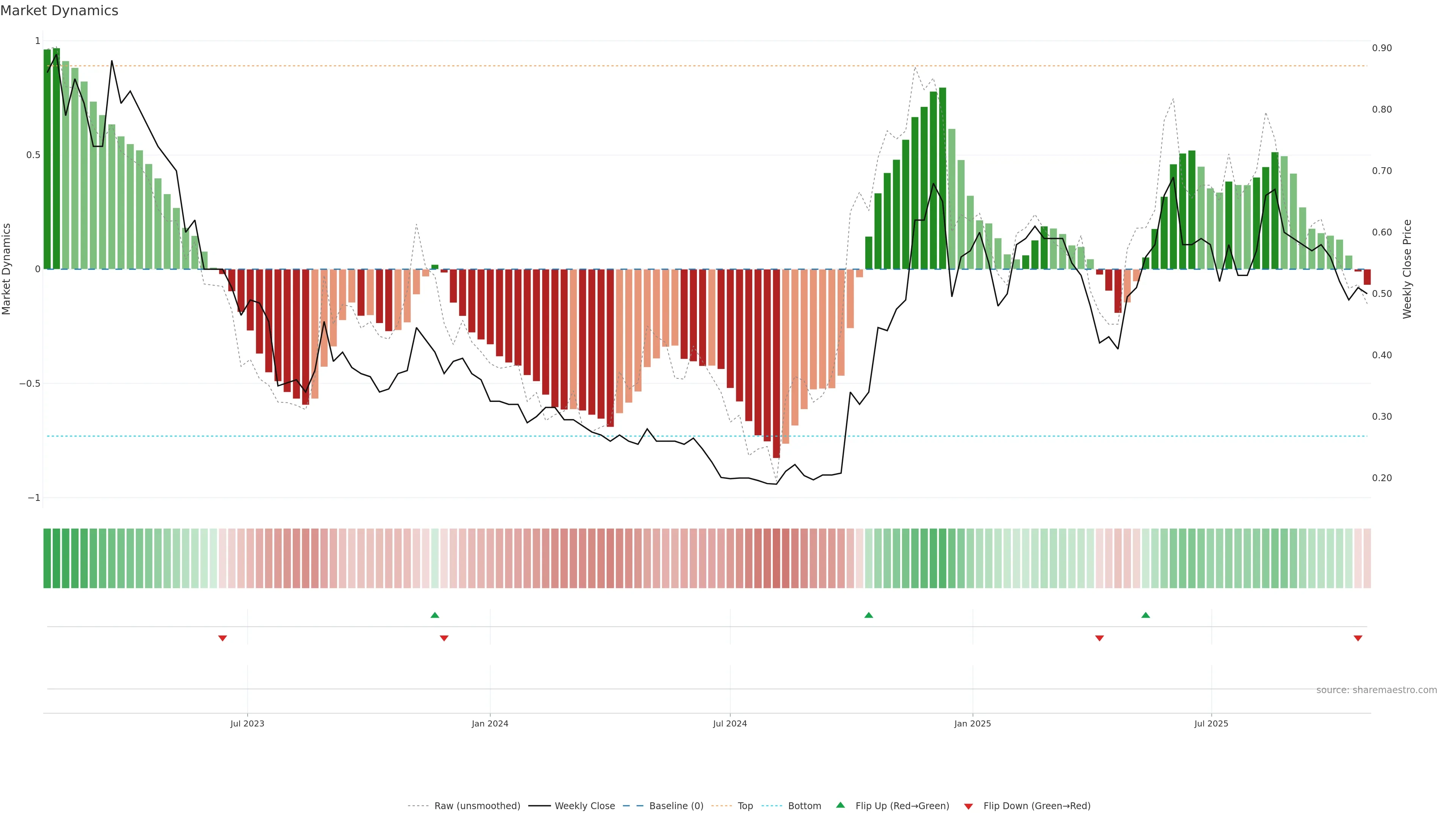Click the red flip-down marker before July 2023
Viewport: 1456px width, 819px height.
click(223, 638)
